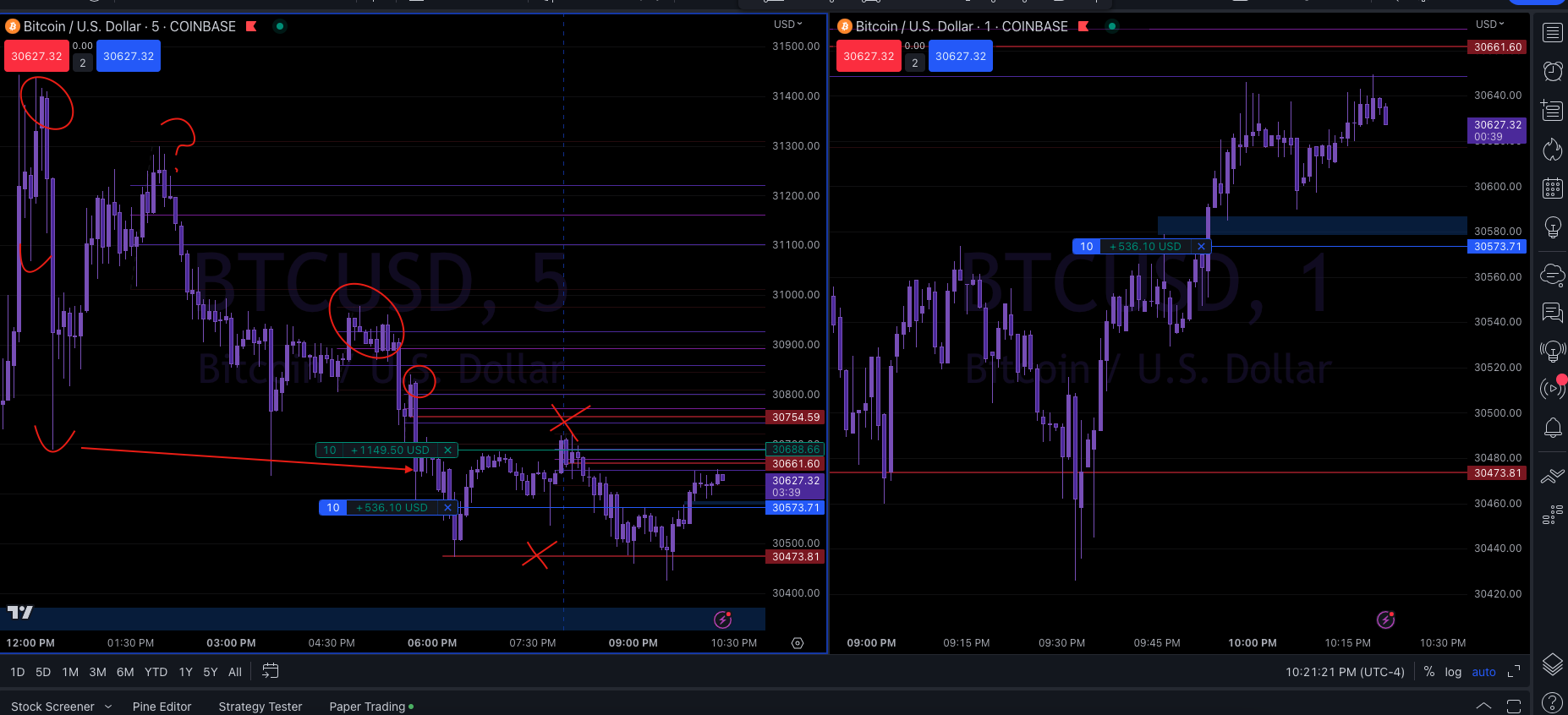Open the Order panel arrows icon
The width and height of the screenshot is (1568, 715).
pos(1552,477)
